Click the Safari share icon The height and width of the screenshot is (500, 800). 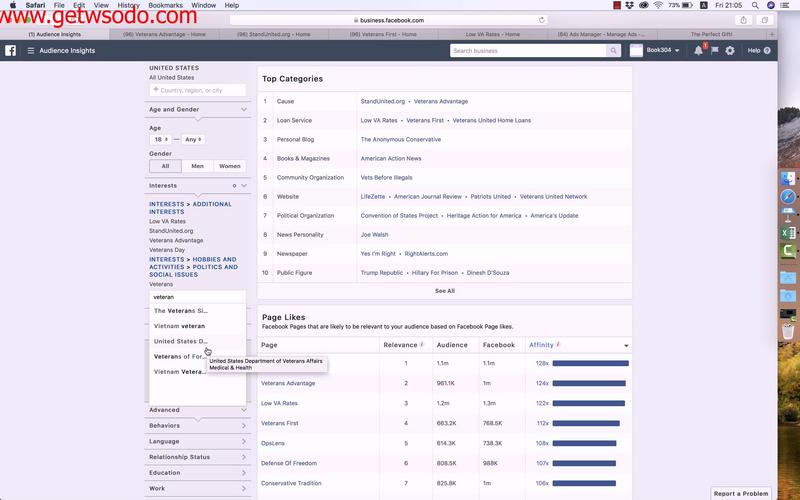click(x=743, y=20)
